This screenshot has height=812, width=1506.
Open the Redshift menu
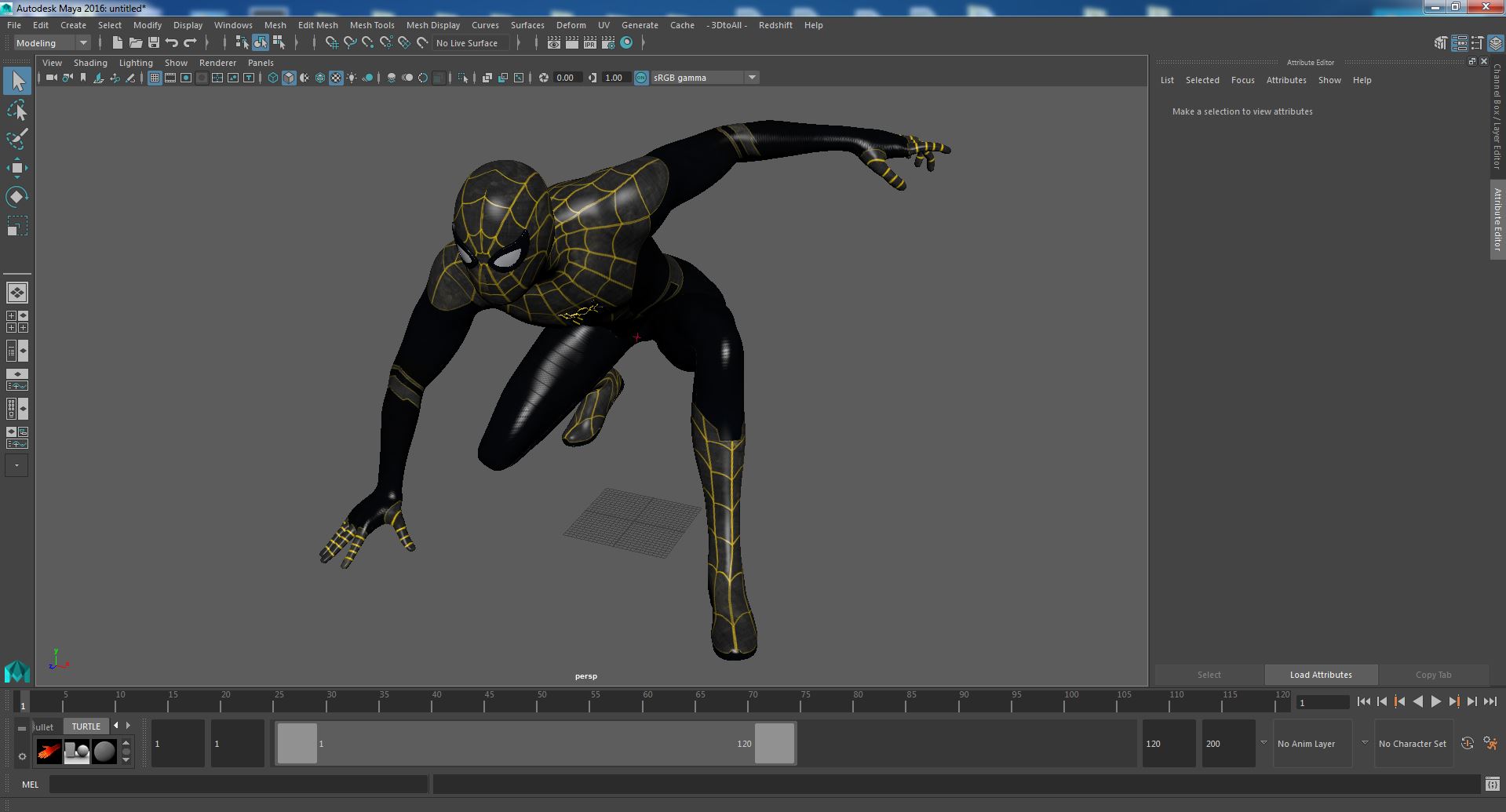(x=775, y=25)
